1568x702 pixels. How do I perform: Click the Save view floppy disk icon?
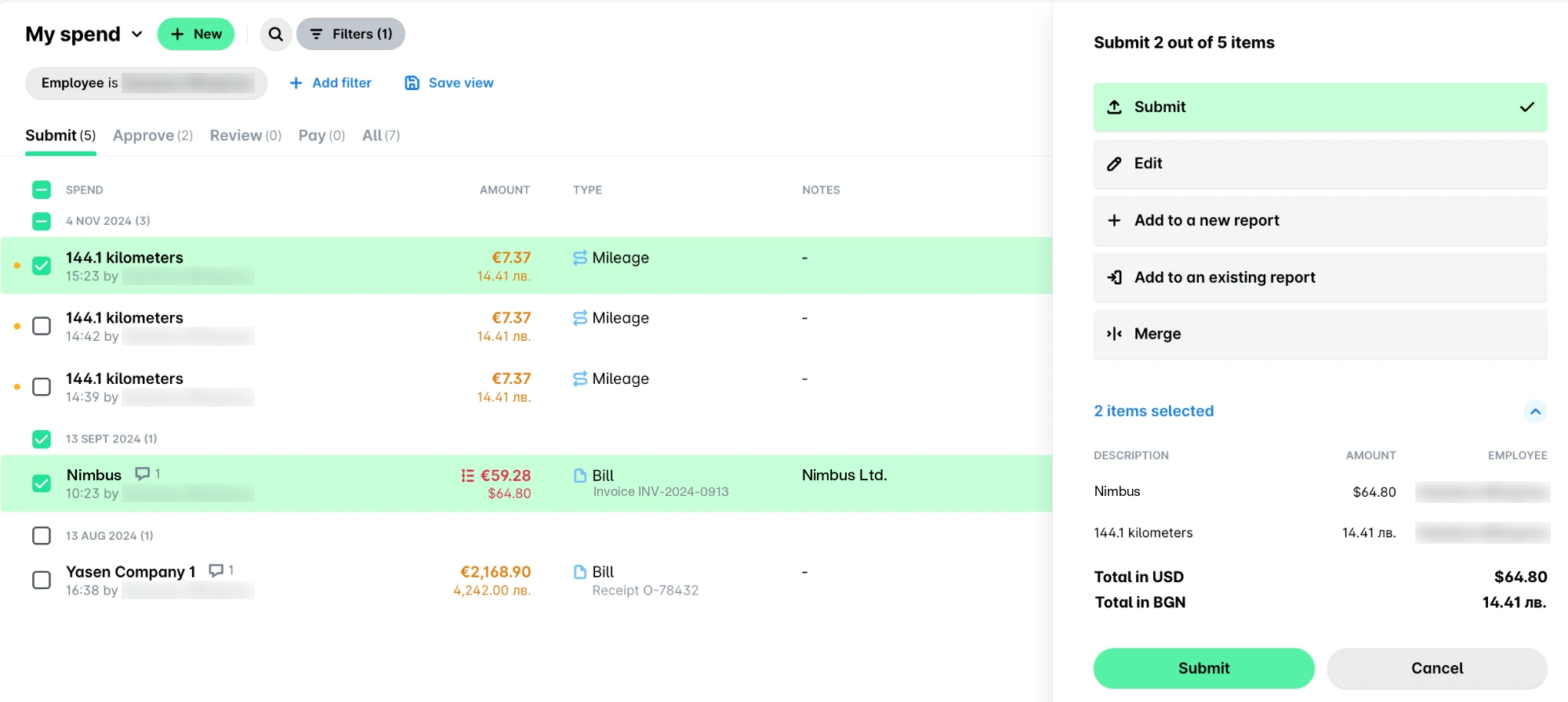coord(412,83)
